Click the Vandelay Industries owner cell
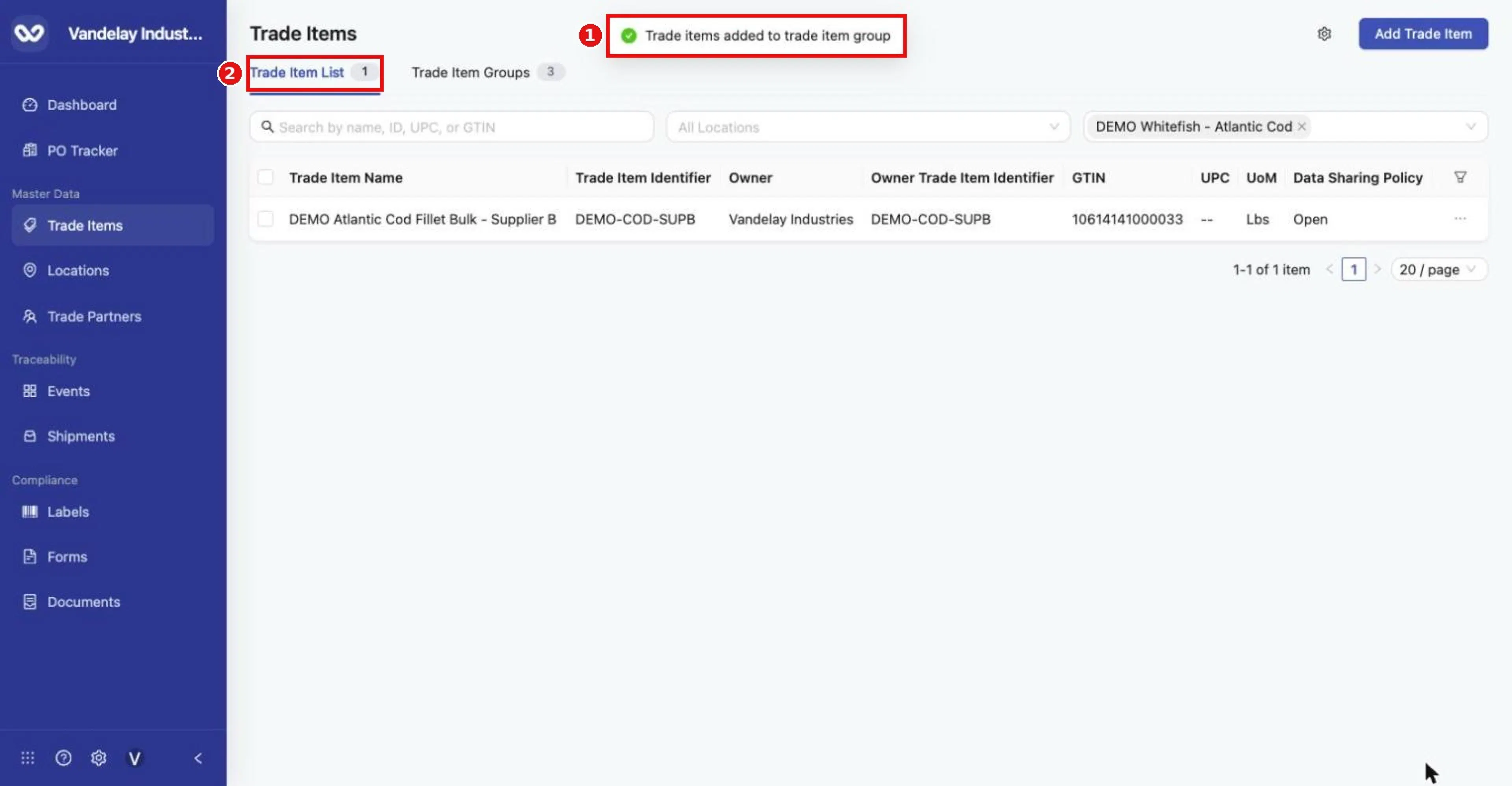1512x786 pixels. [791, 219]
